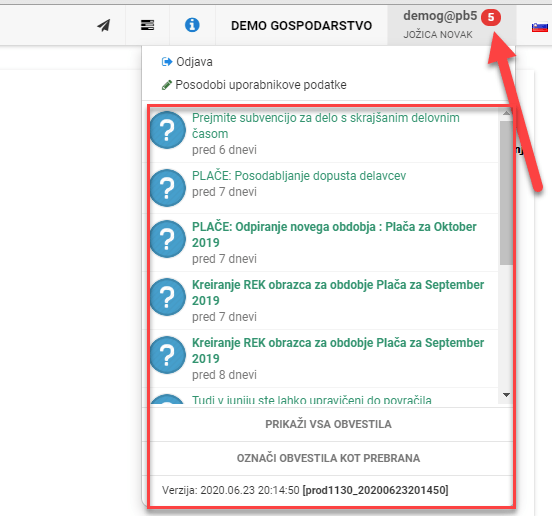This screenshot has height=516, width=552.
Task: Open the list menu icon in toolbar
Action: tap(148, 25)
